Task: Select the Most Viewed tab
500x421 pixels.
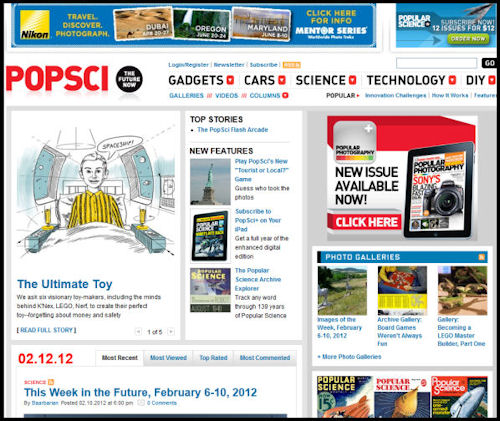Action: (x=168, y=358)
